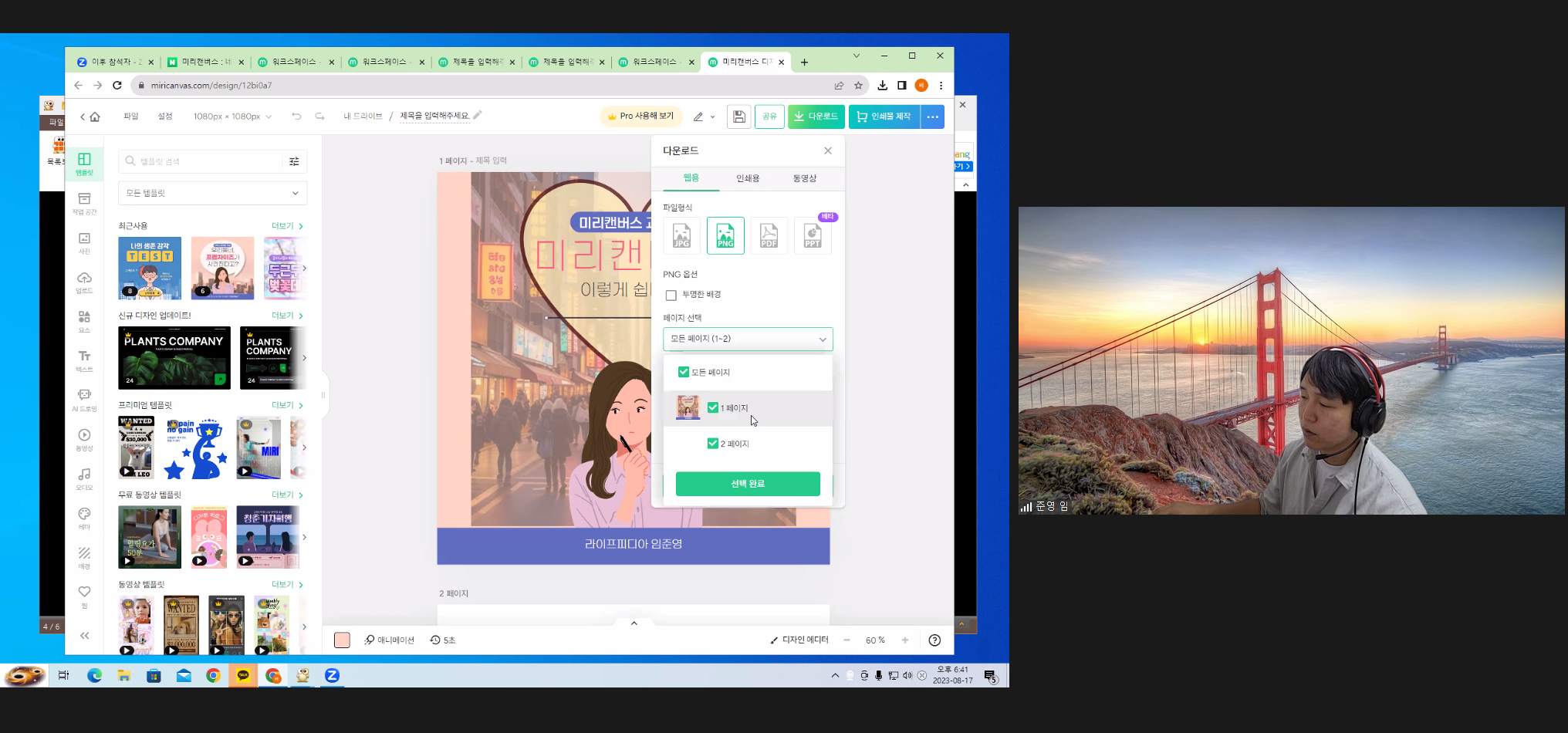Edit the design title pencil icon
The width and height of the screenshot is (1568, 733).
click(x=478, y=115)
